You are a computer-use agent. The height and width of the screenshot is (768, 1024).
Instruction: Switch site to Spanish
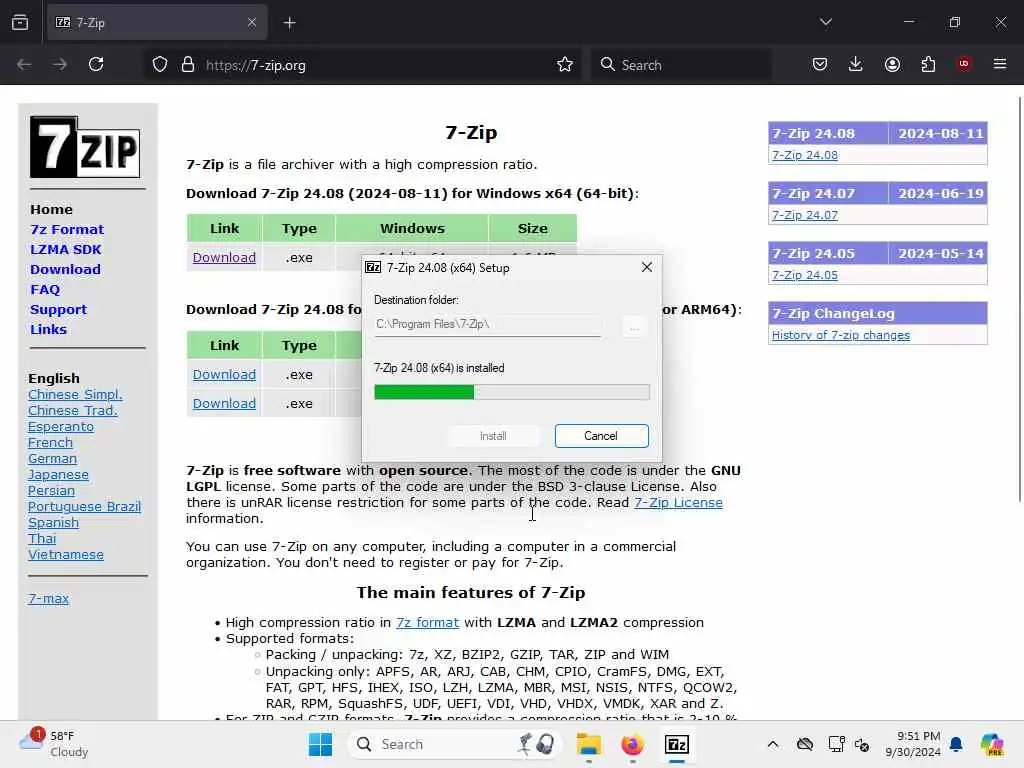53,522
